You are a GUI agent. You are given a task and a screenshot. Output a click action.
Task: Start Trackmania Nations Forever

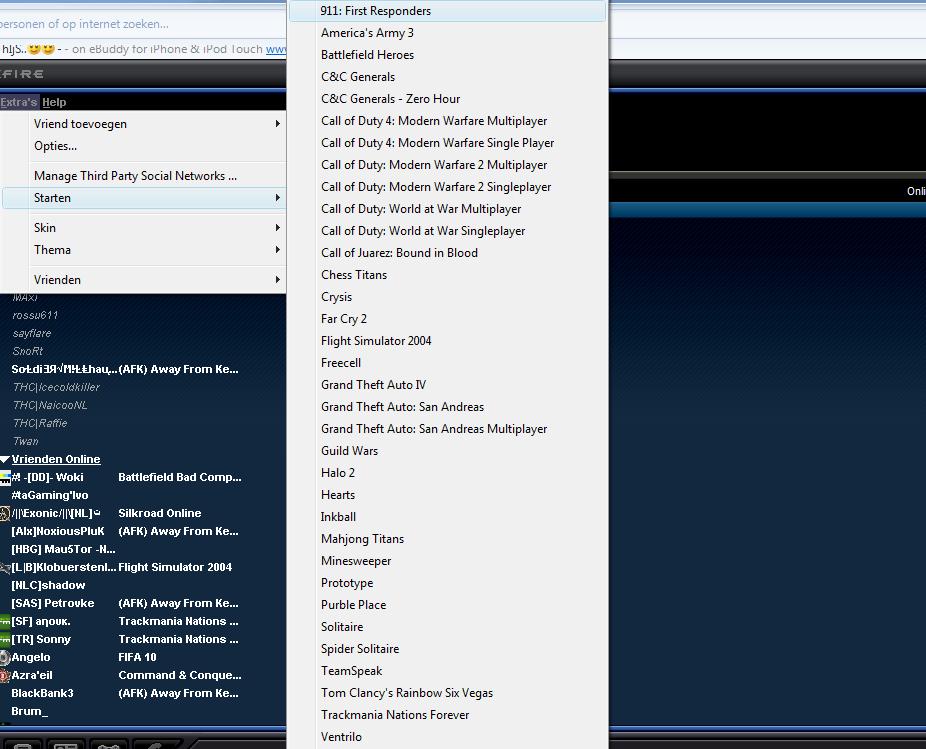448,715
